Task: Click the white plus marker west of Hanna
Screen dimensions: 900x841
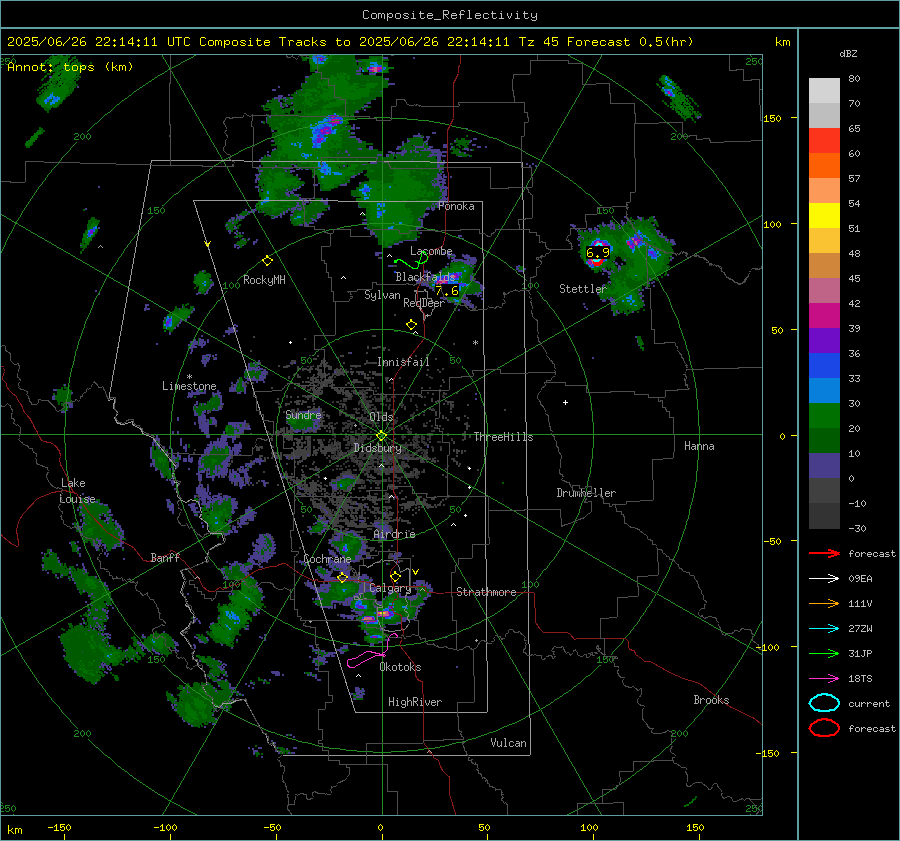Action: point(565,402)
